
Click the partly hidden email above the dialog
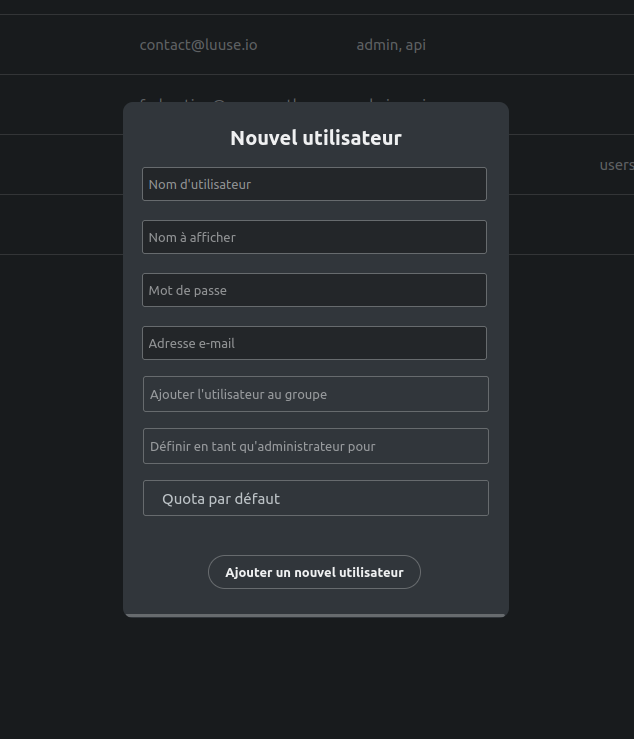(x=200, y=99)
